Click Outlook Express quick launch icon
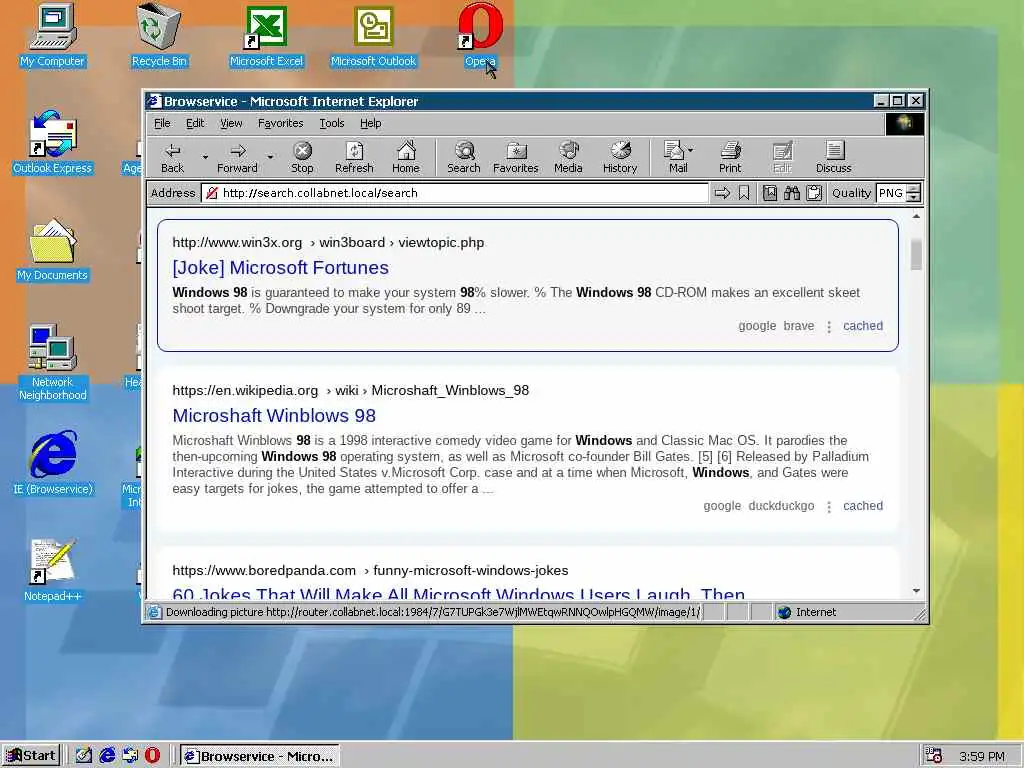 [130, 756]
